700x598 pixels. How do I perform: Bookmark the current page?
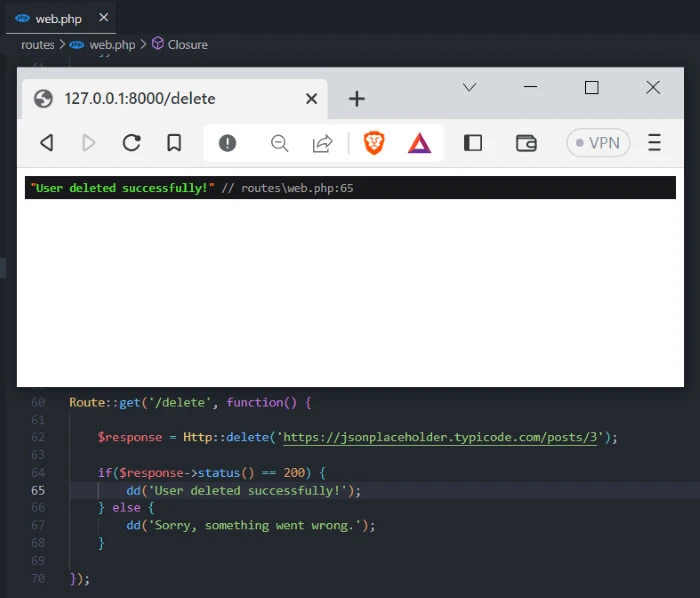[174, 143]
